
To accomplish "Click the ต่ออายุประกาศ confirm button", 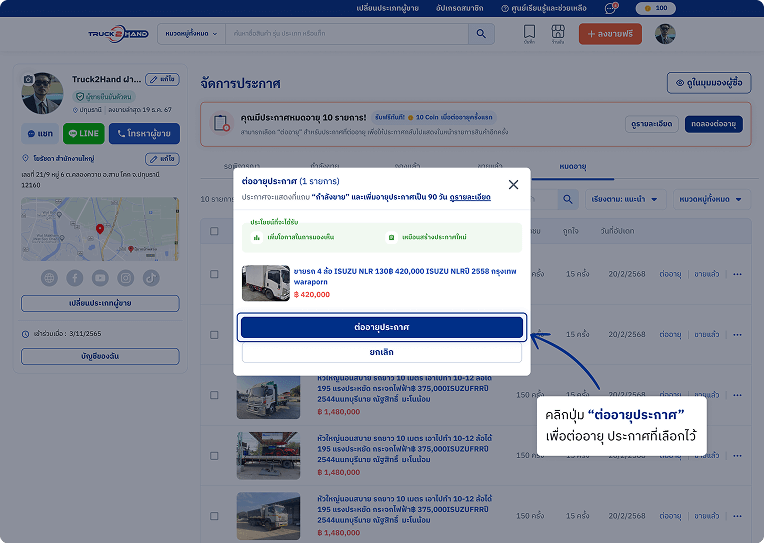I will (x=381, y=327).
